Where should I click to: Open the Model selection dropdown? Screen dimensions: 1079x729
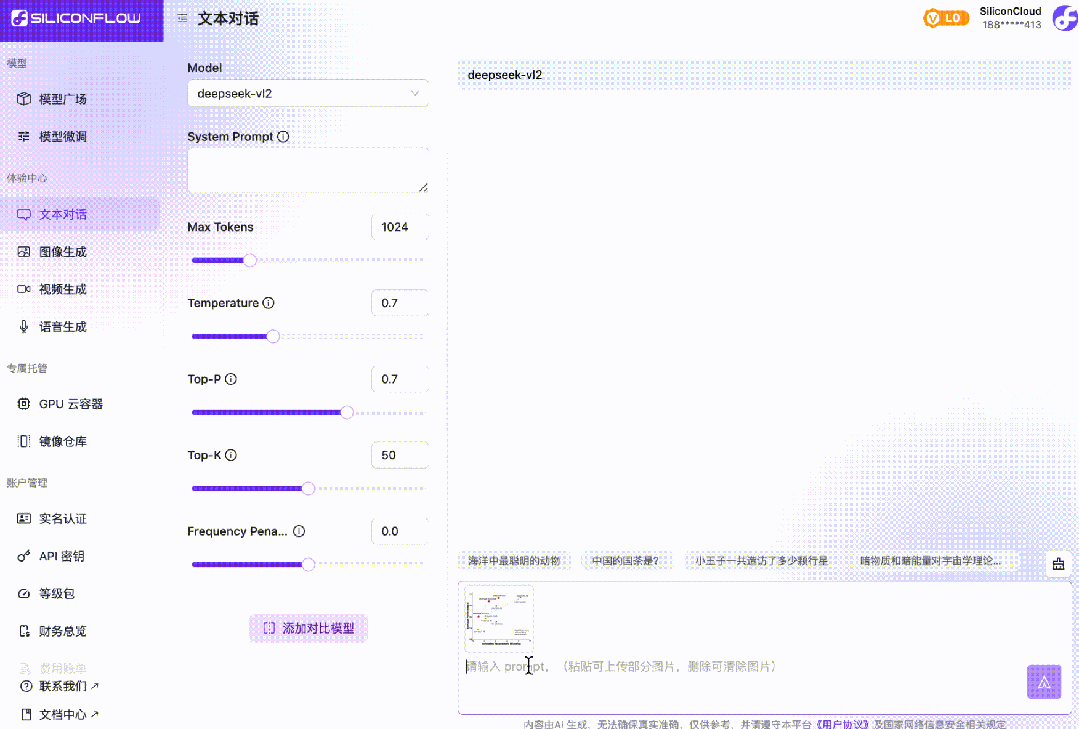pyautogui.click(x=307, y=93)
